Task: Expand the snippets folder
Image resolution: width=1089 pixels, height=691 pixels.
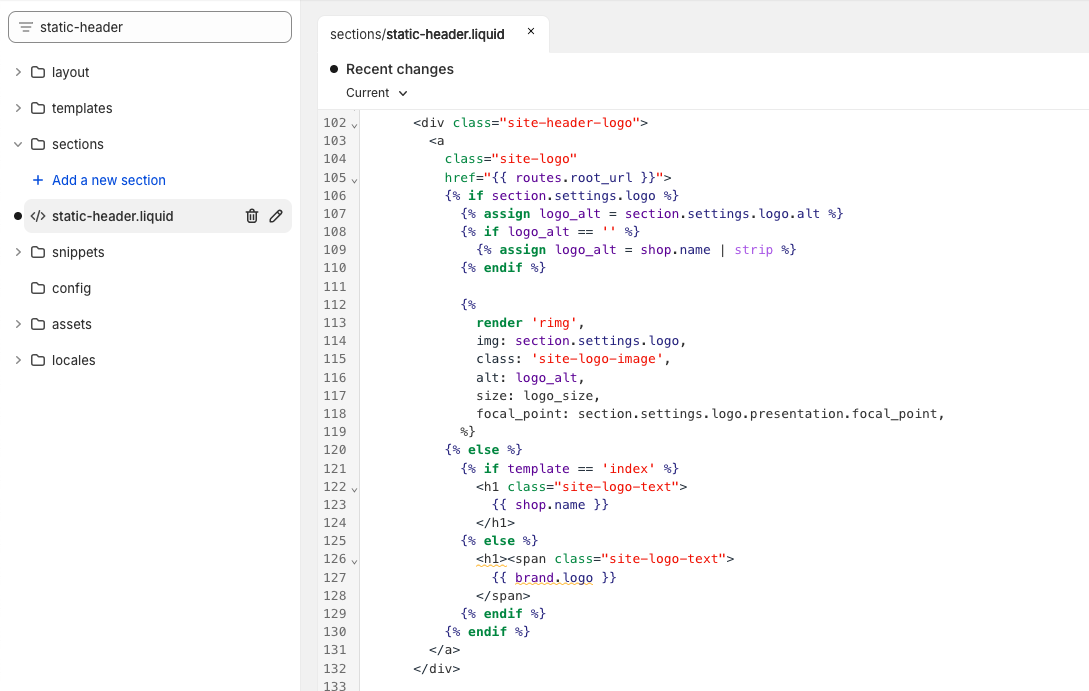Action: (18, 252)
